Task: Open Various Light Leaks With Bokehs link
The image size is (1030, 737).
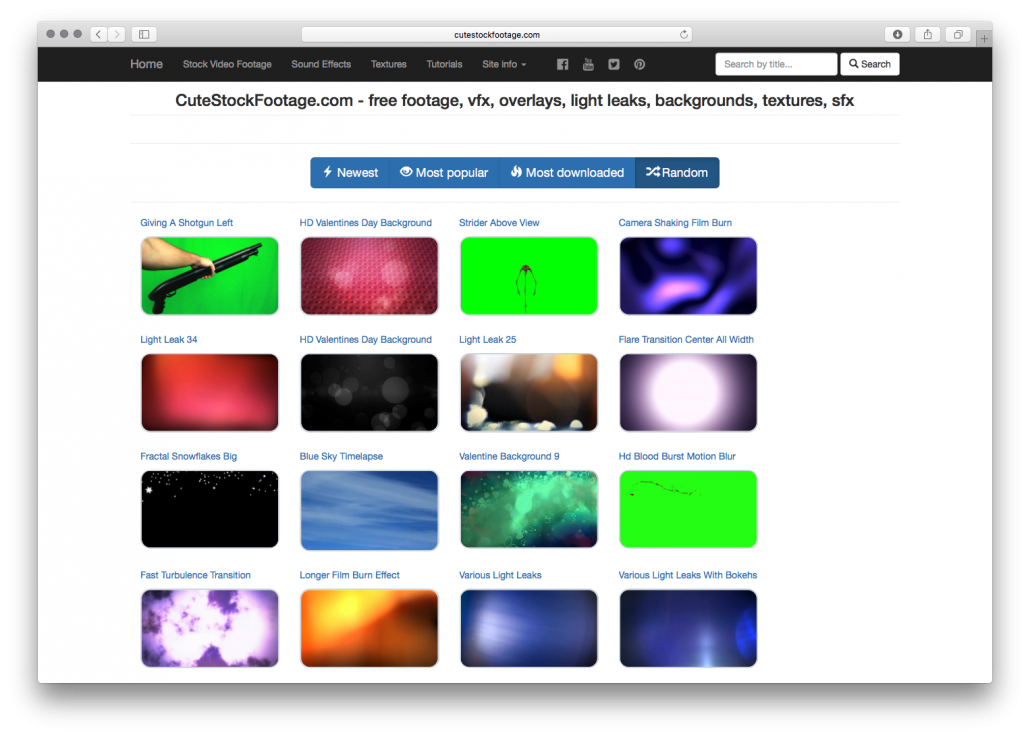Action: [688, 575]
